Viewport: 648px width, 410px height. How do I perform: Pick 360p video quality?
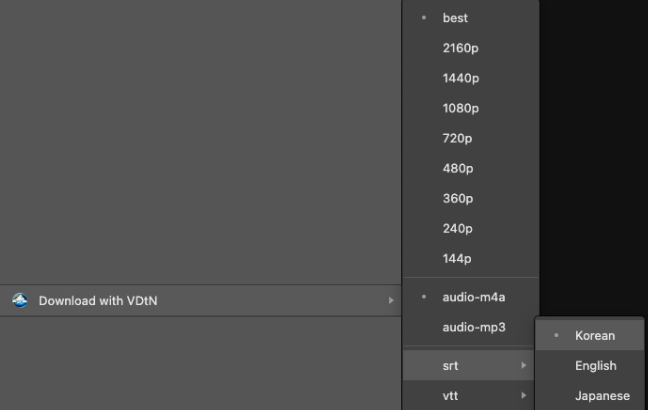pos(457,198)
